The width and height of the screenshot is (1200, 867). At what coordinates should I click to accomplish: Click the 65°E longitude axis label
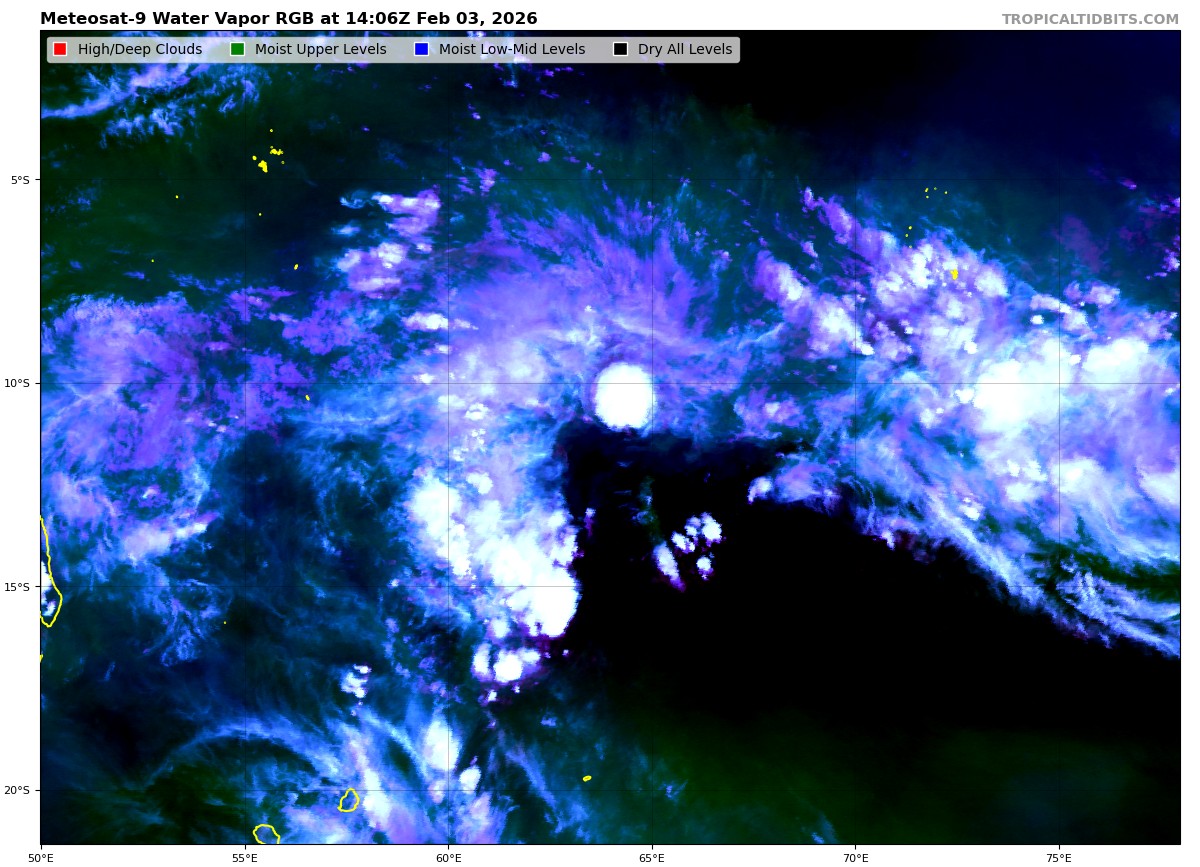point(652,857)
